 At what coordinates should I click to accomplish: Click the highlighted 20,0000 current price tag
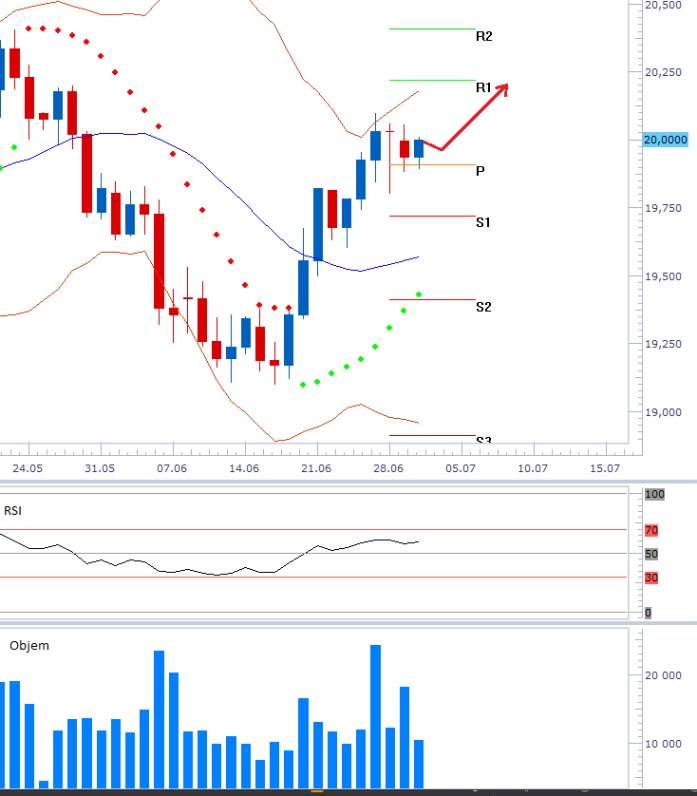(666, 140)
